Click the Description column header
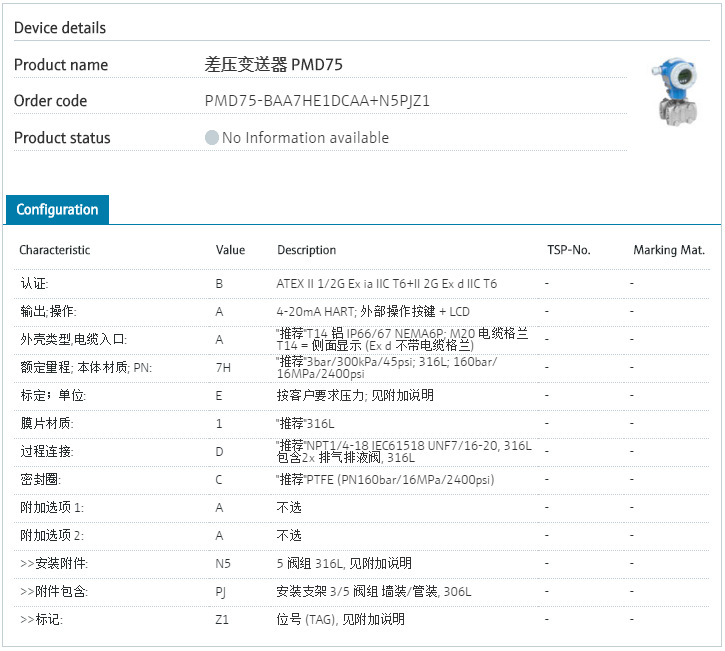 click(307, 250)
